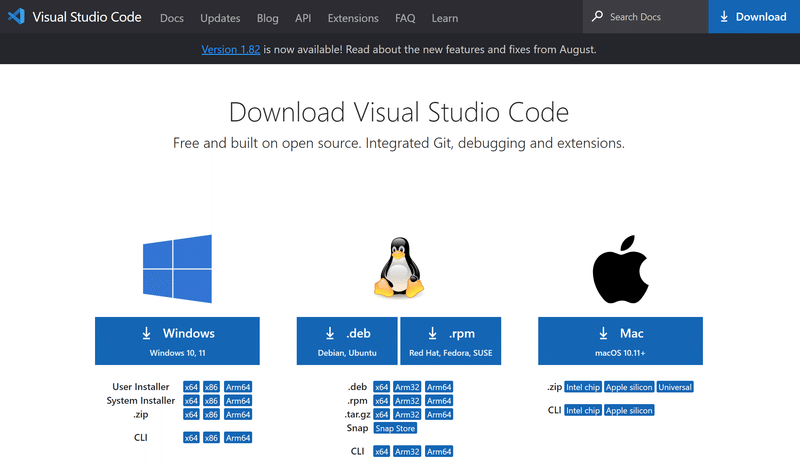This screenshot has height=471, width=800.
Task: Open Extensions in the top navigation
Action: (x=353, y=18)
